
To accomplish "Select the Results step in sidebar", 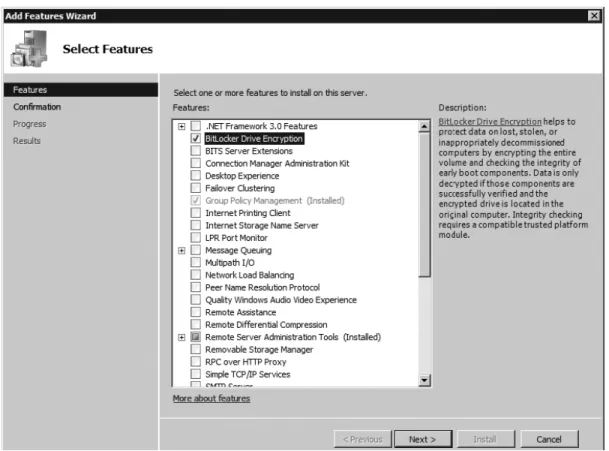I will [27, 141].
